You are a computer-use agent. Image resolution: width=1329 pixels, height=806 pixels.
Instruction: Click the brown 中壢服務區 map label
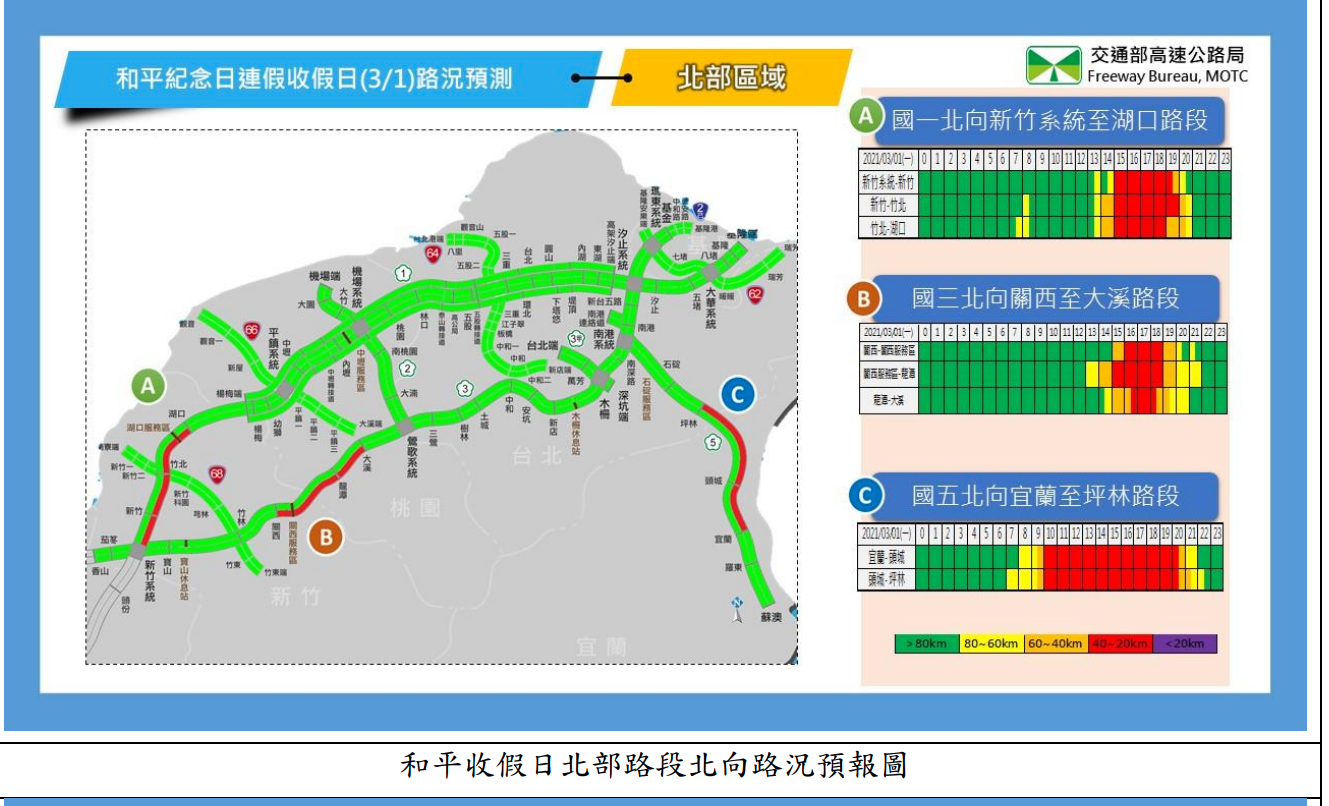coord(361,372)
